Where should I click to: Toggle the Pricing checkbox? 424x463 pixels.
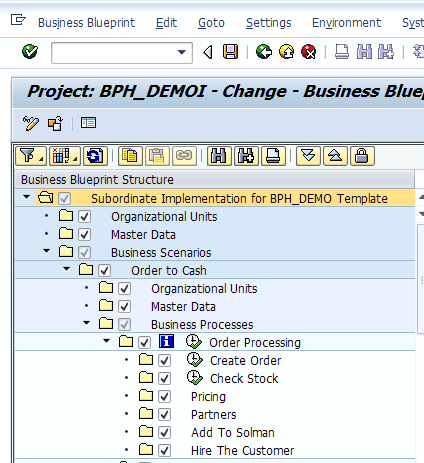pyautogui.click(x=164, y=397)
